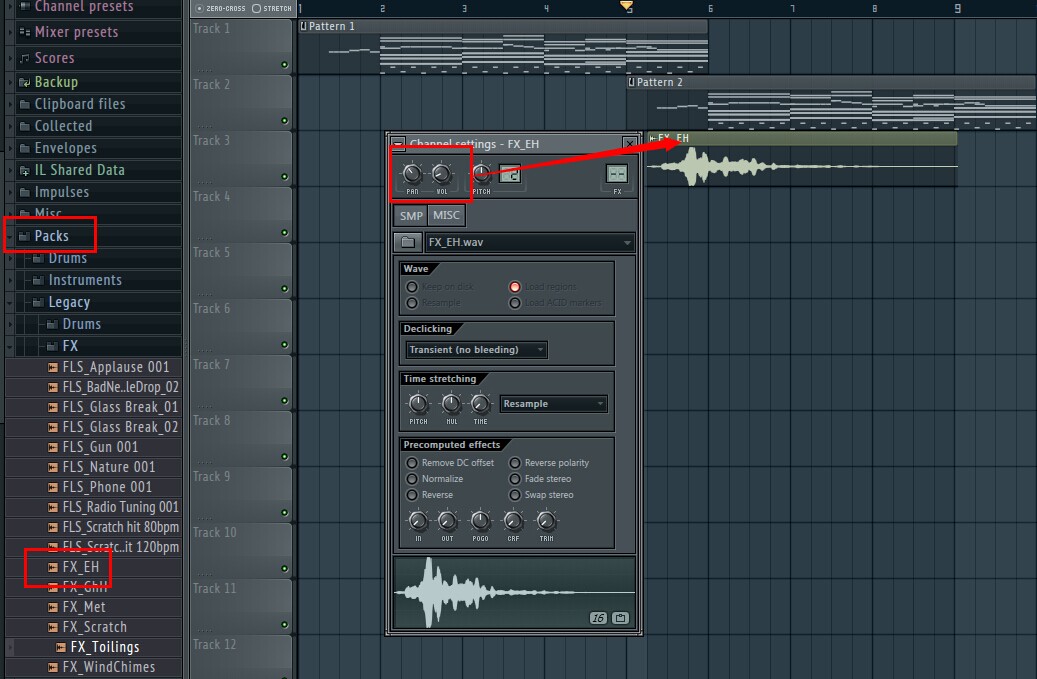This screenshot has height=679, width=1037.
Task: Click the save icon on the waveform preview
Action: 620,618
